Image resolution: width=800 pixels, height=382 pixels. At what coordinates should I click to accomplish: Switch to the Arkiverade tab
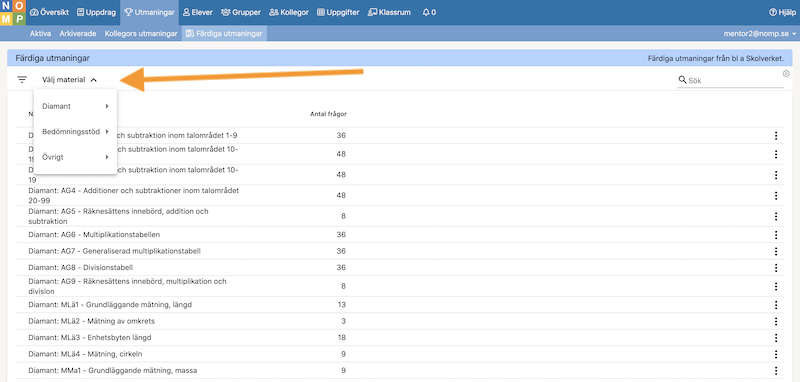[x=78, y=34]
